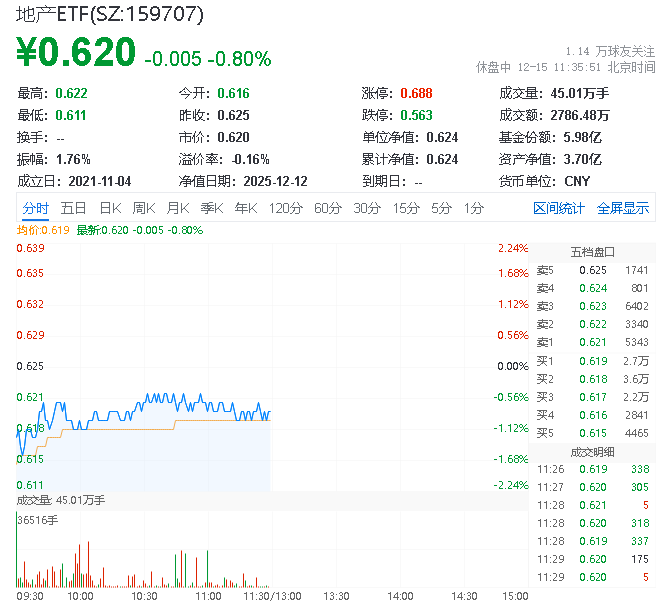Open the 季K quarterly tab
This screenshot has width=656, height=615.
click(x=212, y=208)
